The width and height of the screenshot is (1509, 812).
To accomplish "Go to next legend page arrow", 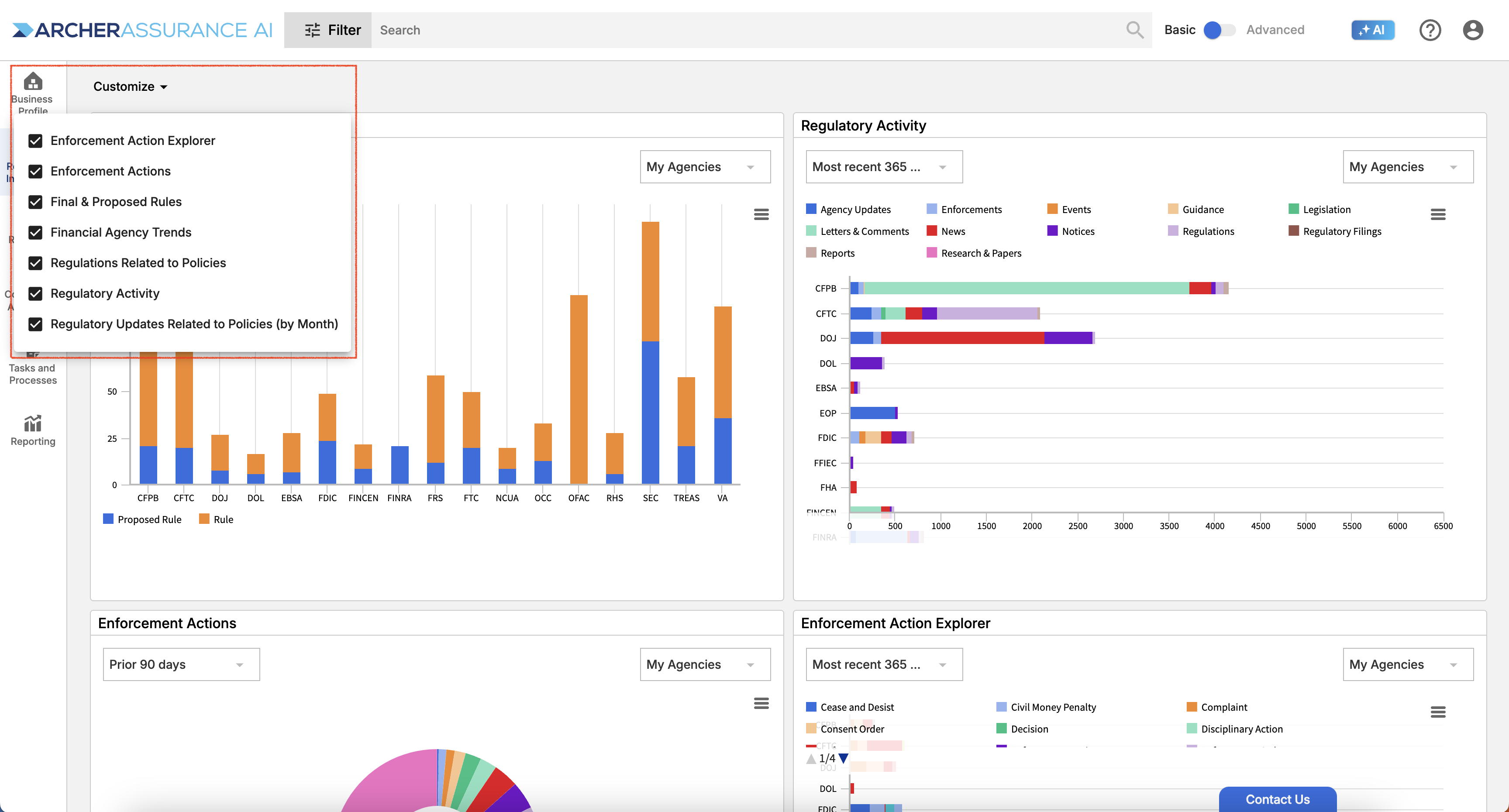I will point(844,758).
